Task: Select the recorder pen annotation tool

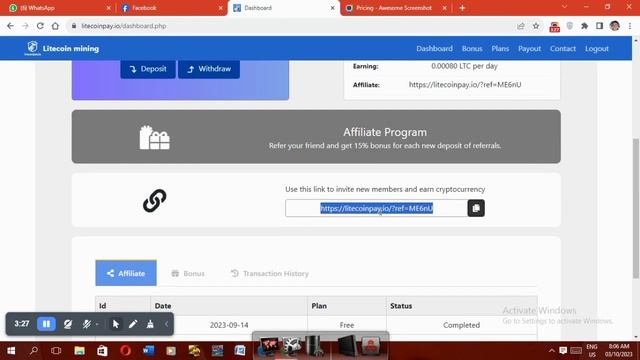Action: (133, 324)
